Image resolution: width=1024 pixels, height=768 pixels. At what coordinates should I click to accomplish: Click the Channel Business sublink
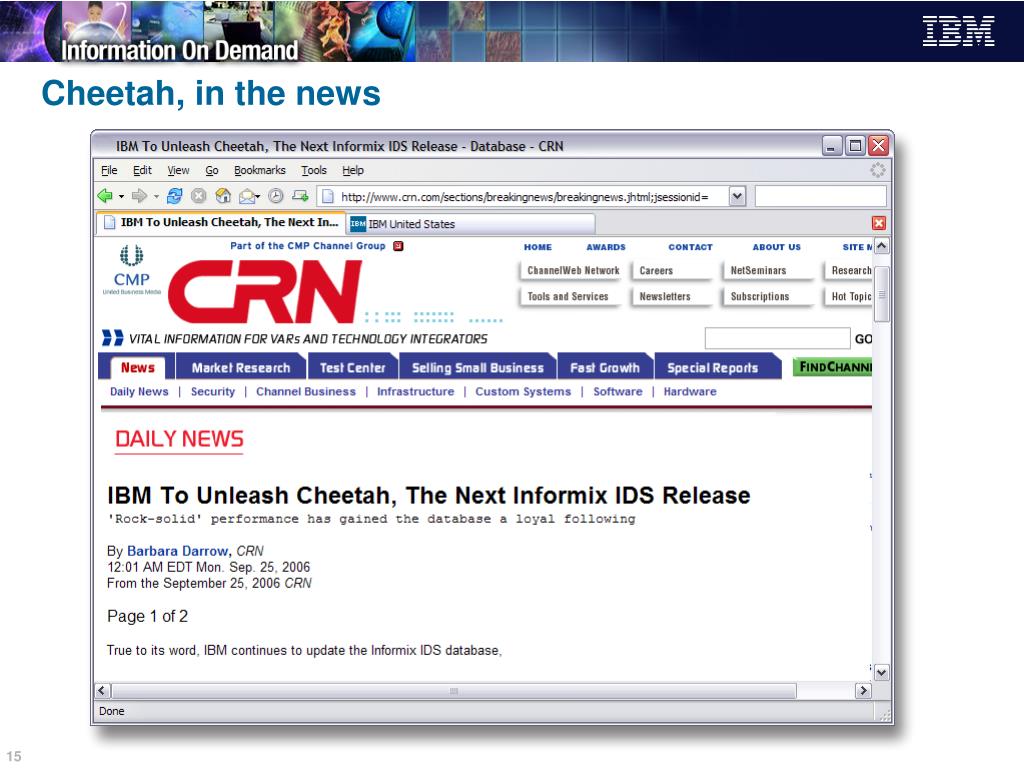click(x=306, y=392)
